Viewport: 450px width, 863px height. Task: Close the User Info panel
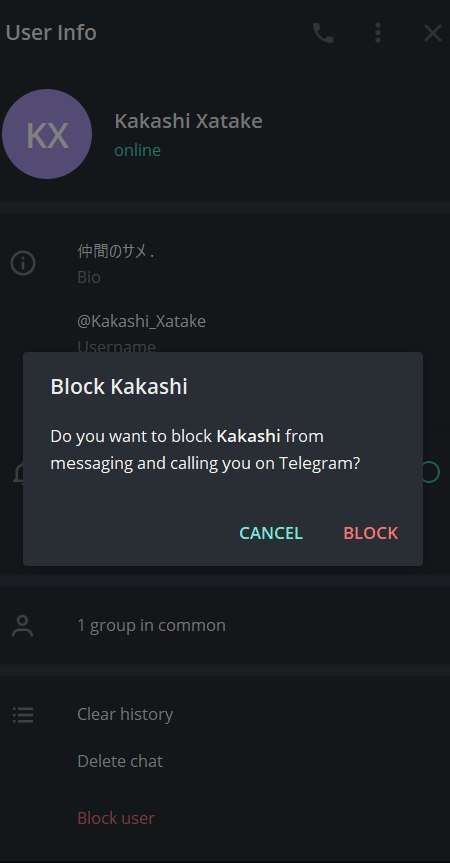(x=432, y=33)
